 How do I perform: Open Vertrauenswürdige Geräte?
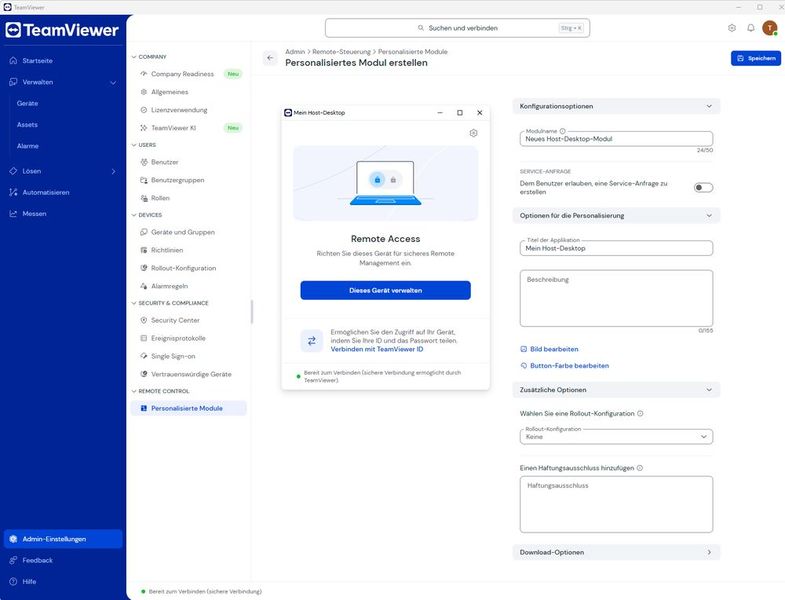191,374
